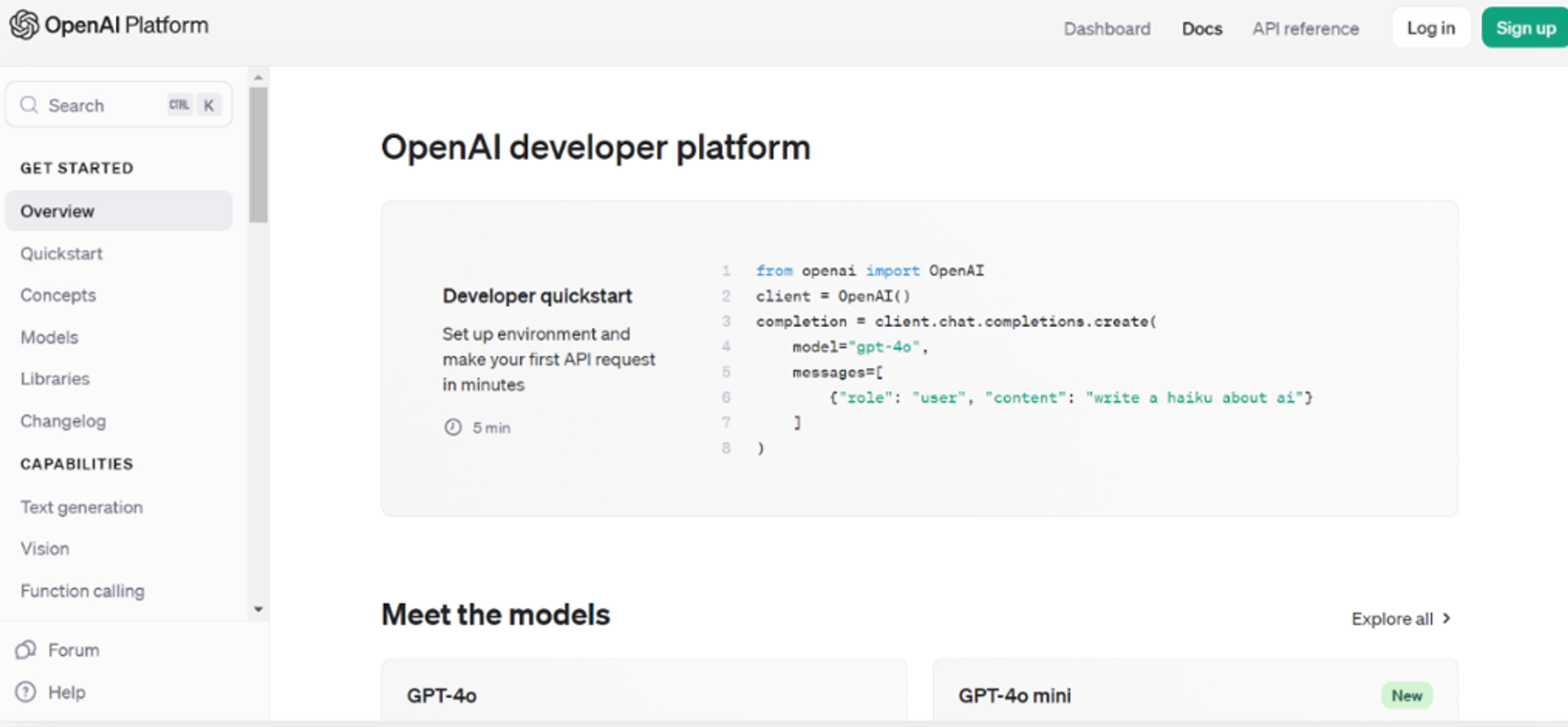The width and height of the screenshot is (1568, 727).
Task: Click the Help question mark icon
Action: [26, 692]
